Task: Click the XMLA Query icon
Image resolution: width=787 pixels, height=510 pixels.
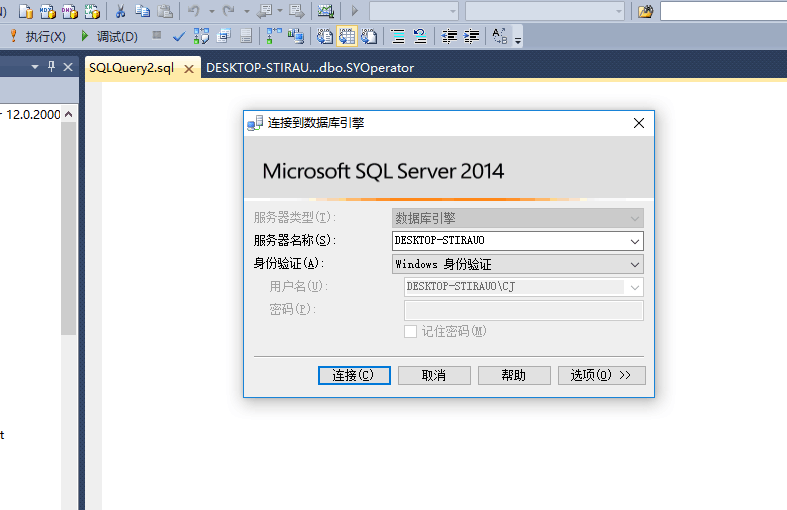Action: pyautogui.click(x=92, y=11)
